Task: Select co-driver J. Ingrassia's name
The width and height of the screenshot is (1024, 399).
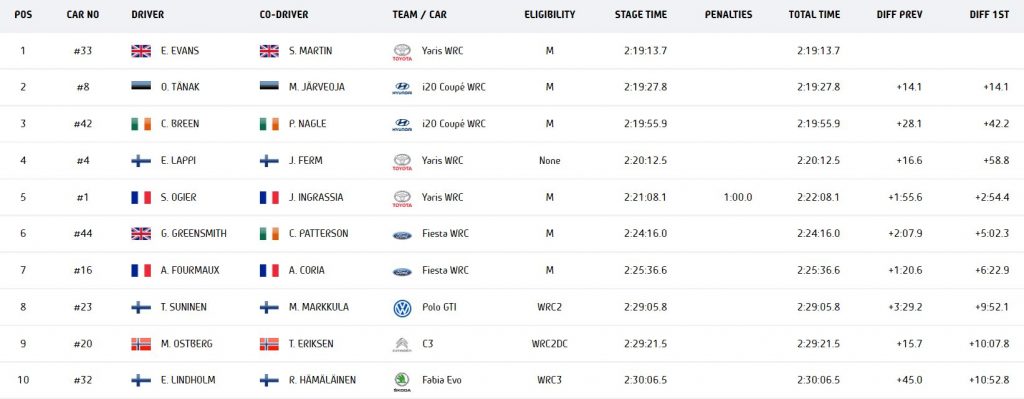Action: click(x=316, y=197)
